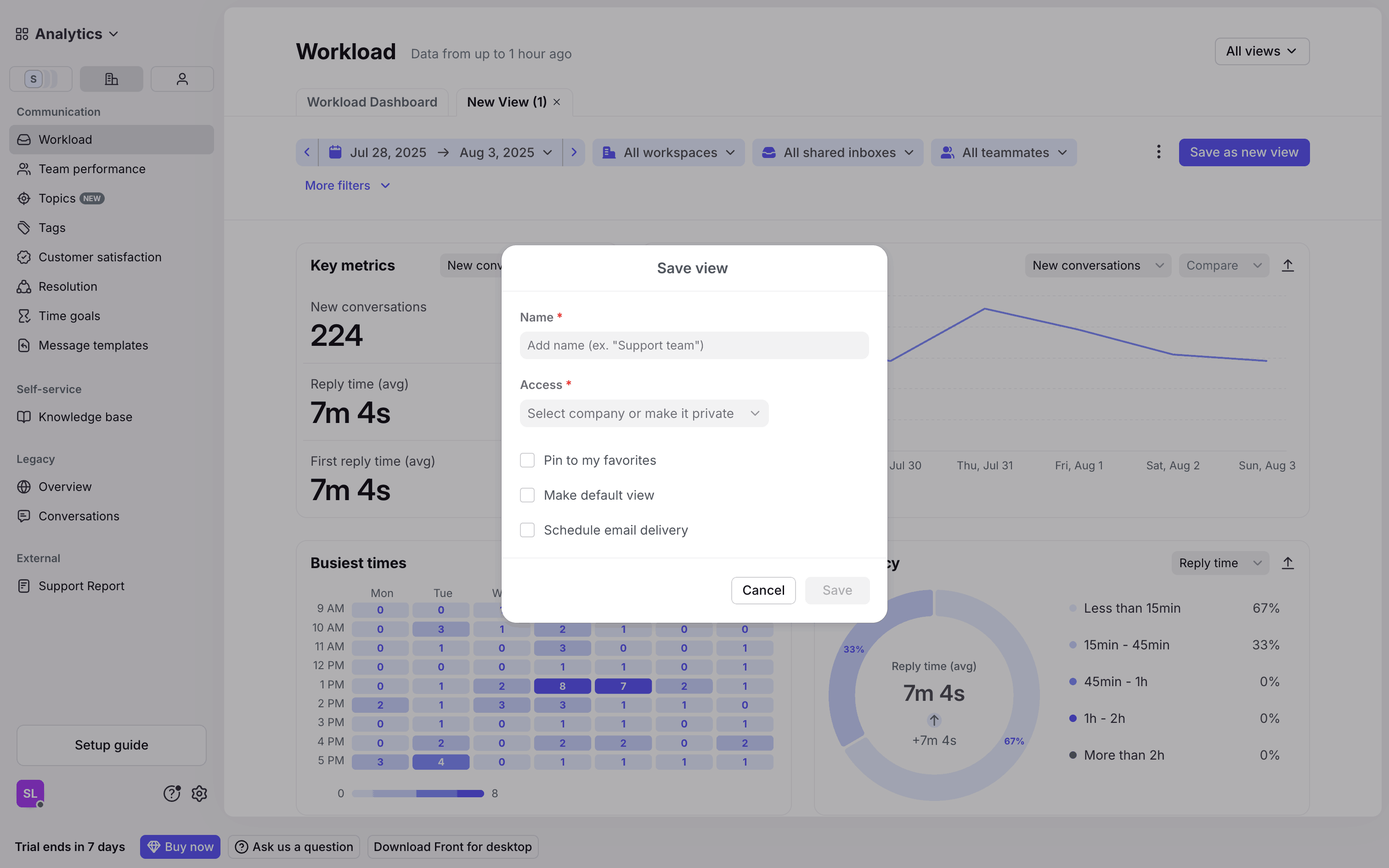Click the settings gear icon
Viewport: 1389px width, 868px height.
[x=199, y=794]
